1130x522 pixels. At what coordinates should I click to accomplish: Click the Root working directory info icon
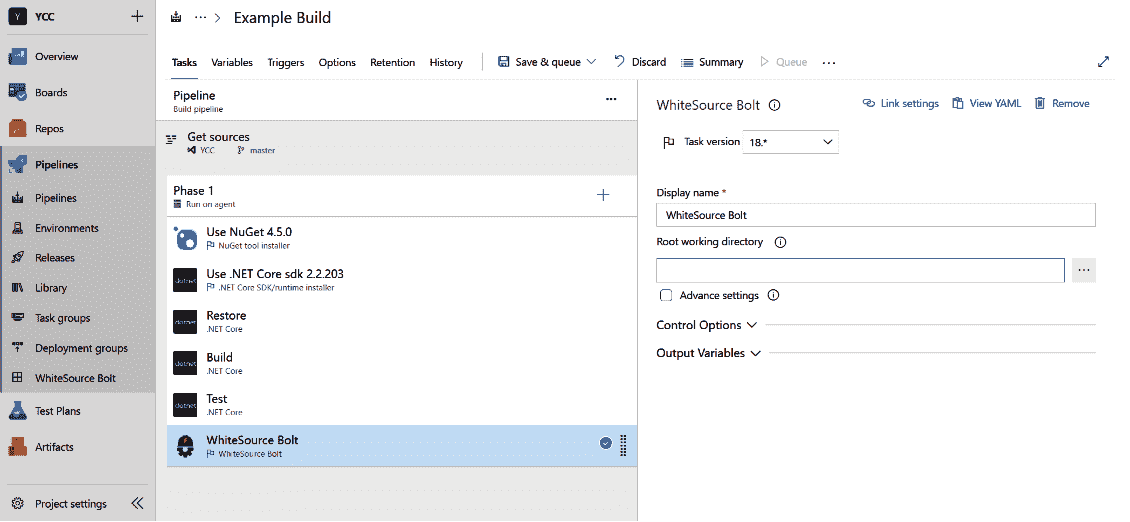coord(780,242)
